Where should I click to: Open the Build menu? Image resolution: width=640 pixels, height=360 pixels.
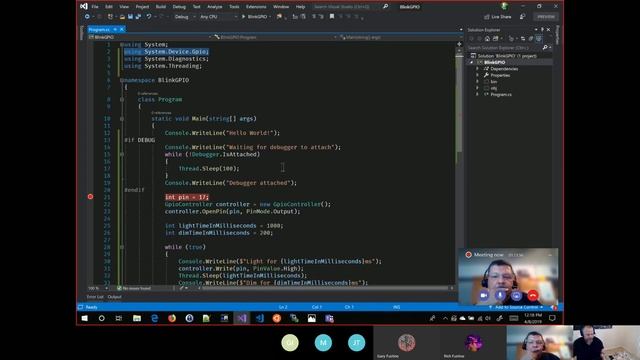tap(161, 7)
